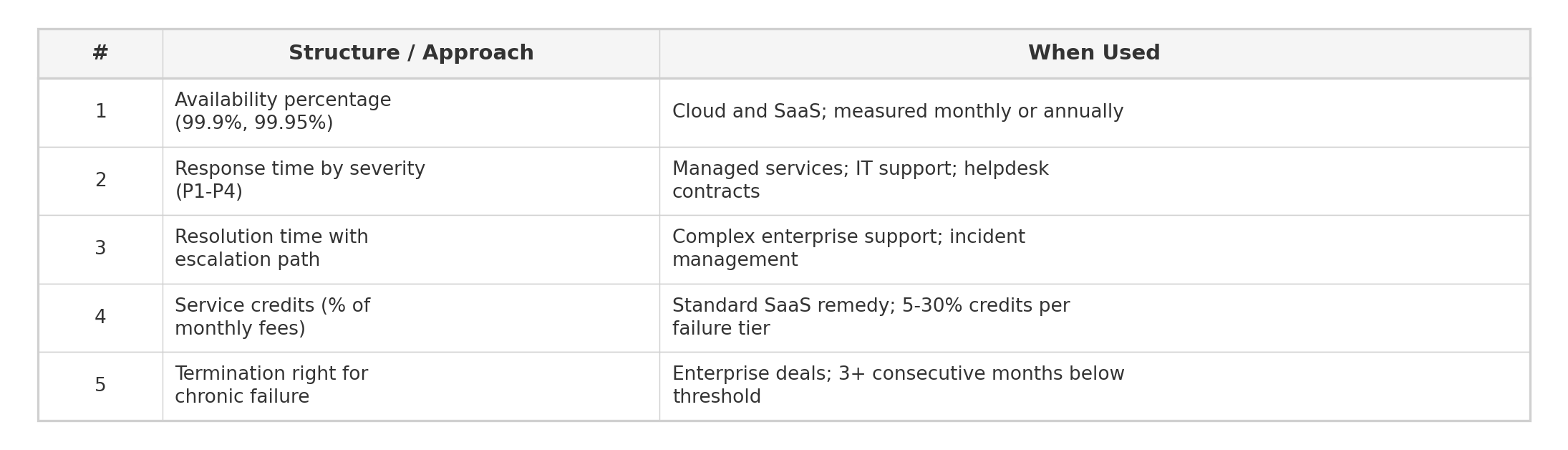The width and height of the screenshot is (1568, 450).
Task: Select row number 1 cell
Action: 100,112
